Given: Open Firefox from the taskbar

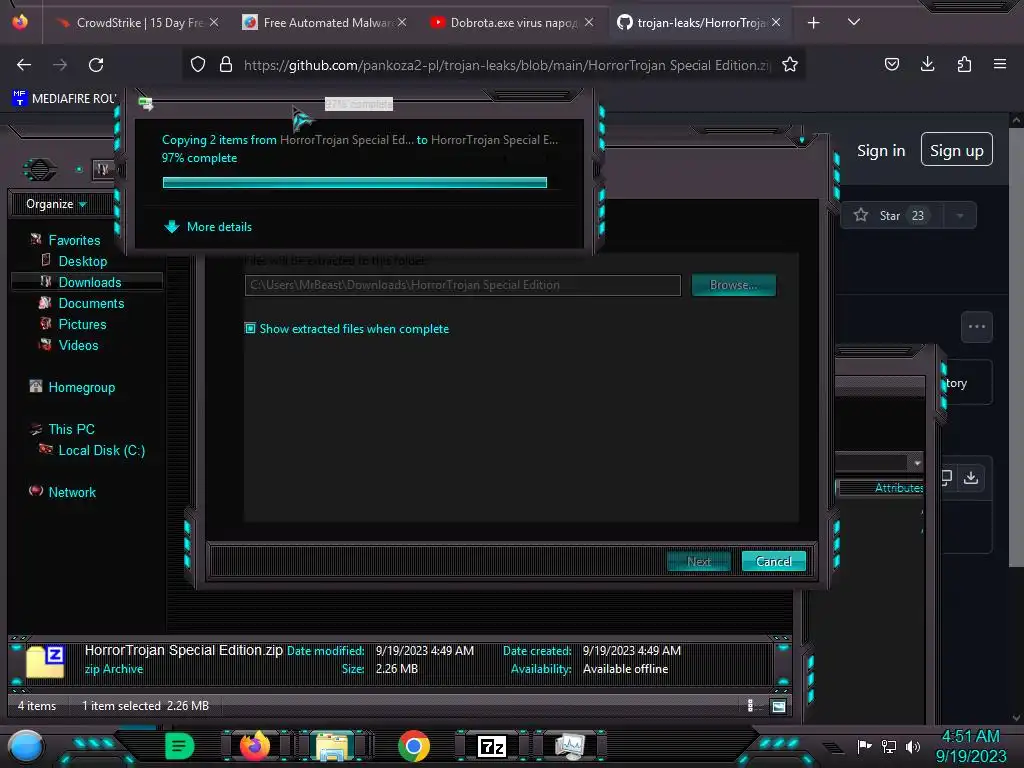Looking at the screenshot, I should point(255,746).
